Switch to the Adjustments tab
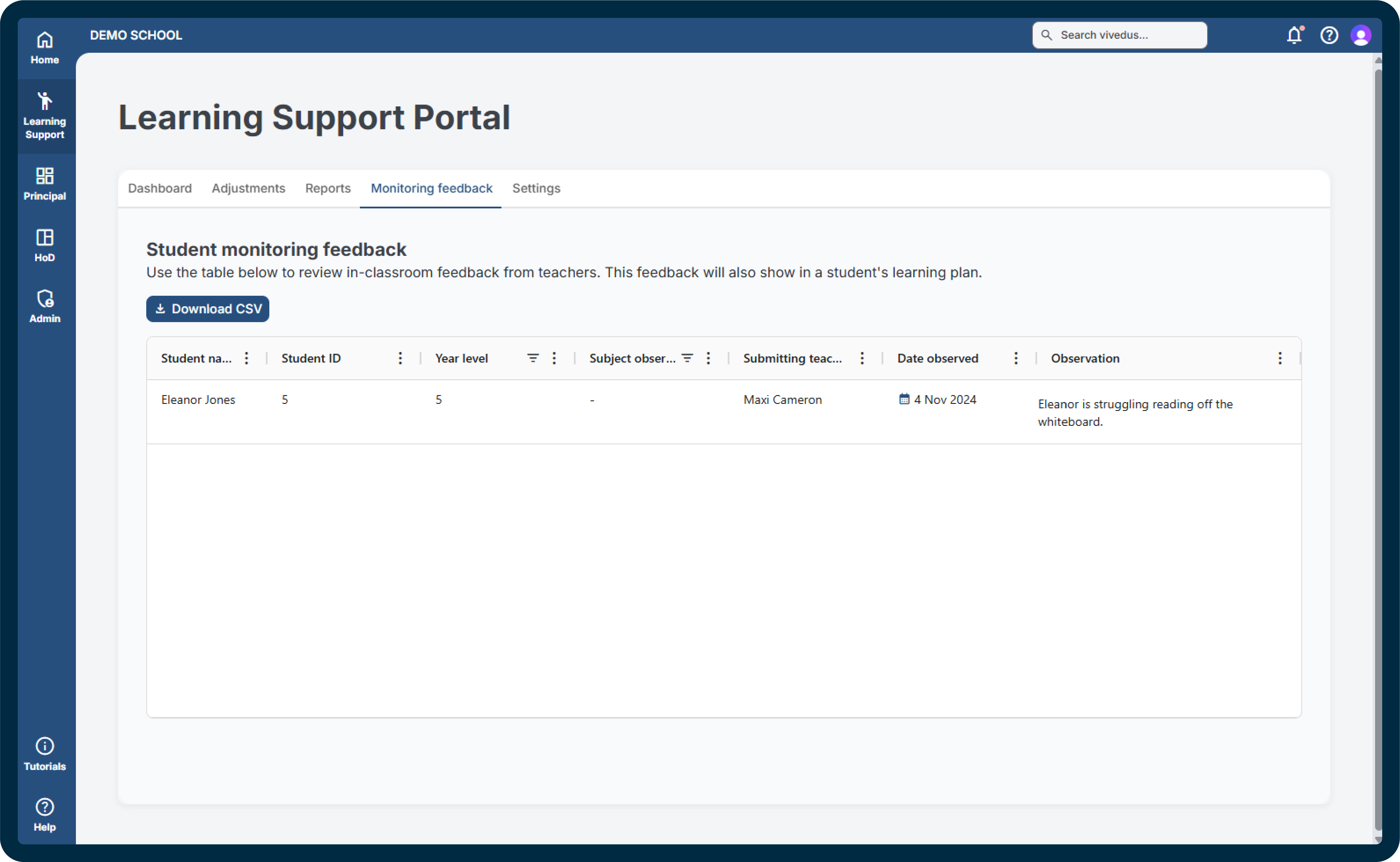This screenshot has height=862, width=1400. point(248,188)
